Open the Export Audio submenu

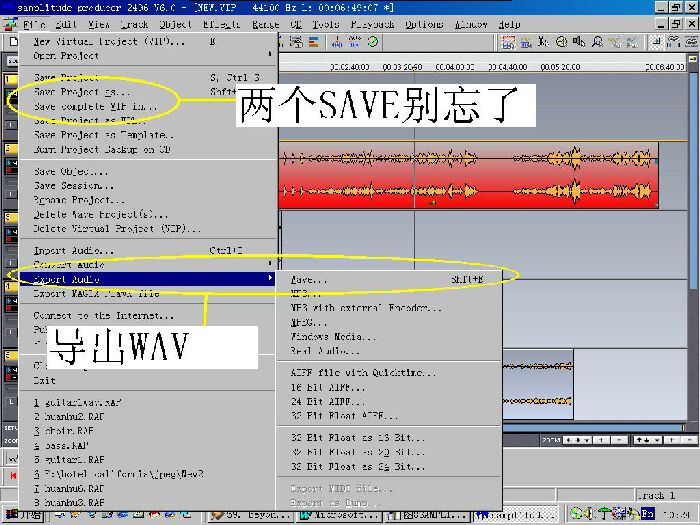coord(147,279)
